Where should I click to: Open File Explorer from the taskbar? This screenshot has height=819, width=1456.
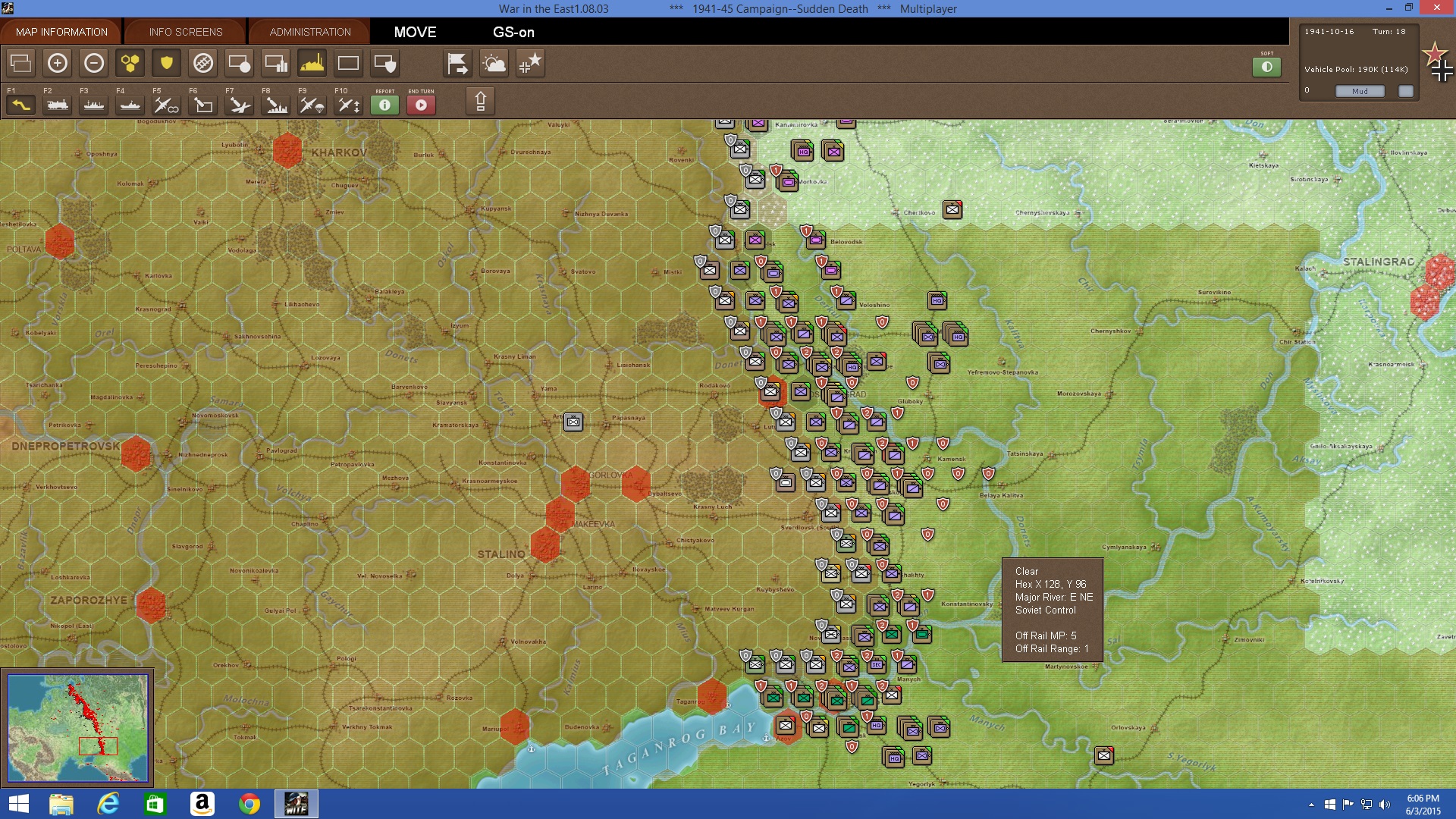61,804
